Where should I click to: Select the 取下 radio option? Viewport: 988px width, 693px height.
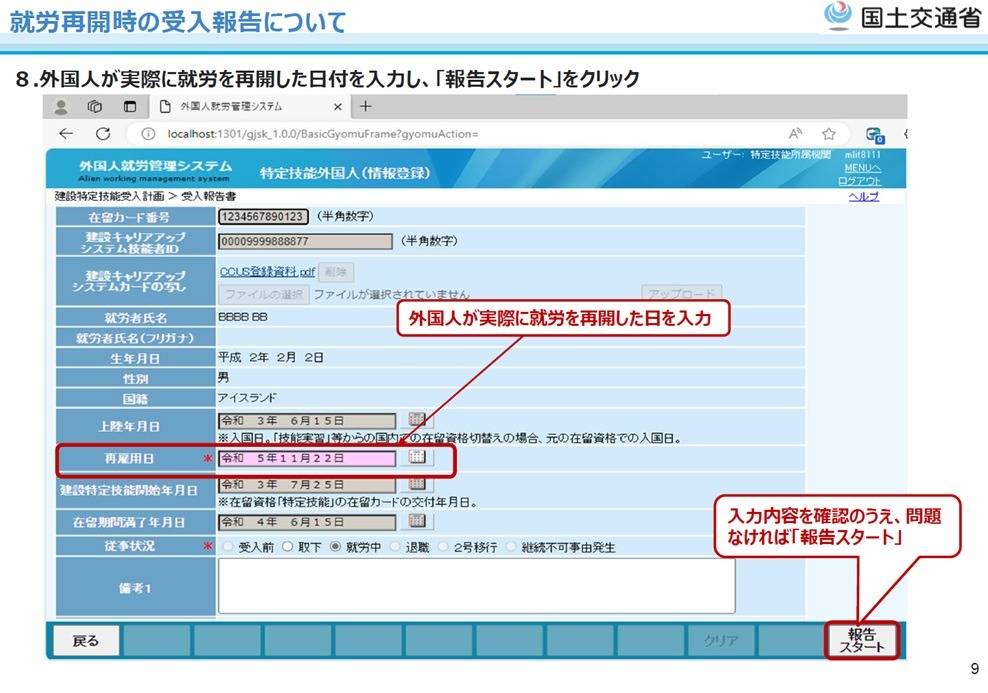click(x=287, y=547)
